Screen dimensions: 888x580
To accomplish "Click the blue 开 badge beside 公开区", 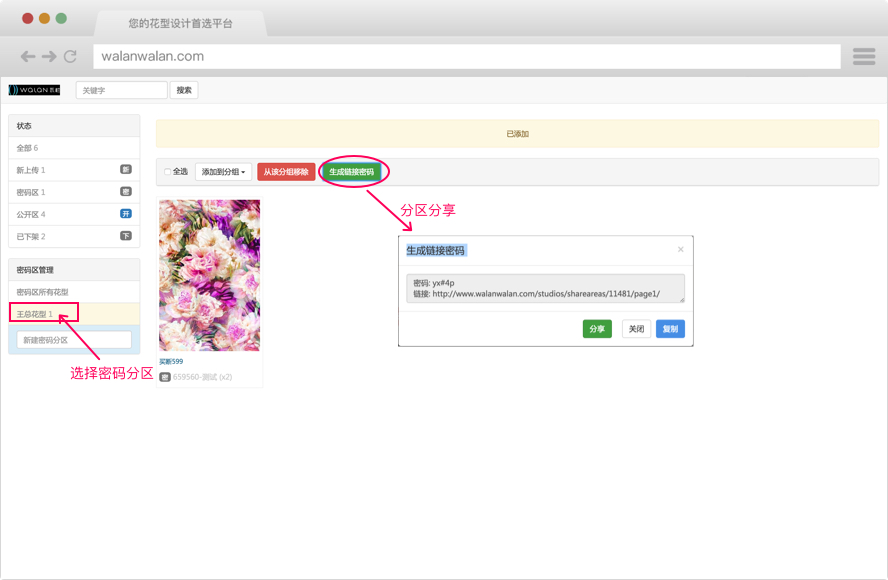I will click(x=126, y=214).
